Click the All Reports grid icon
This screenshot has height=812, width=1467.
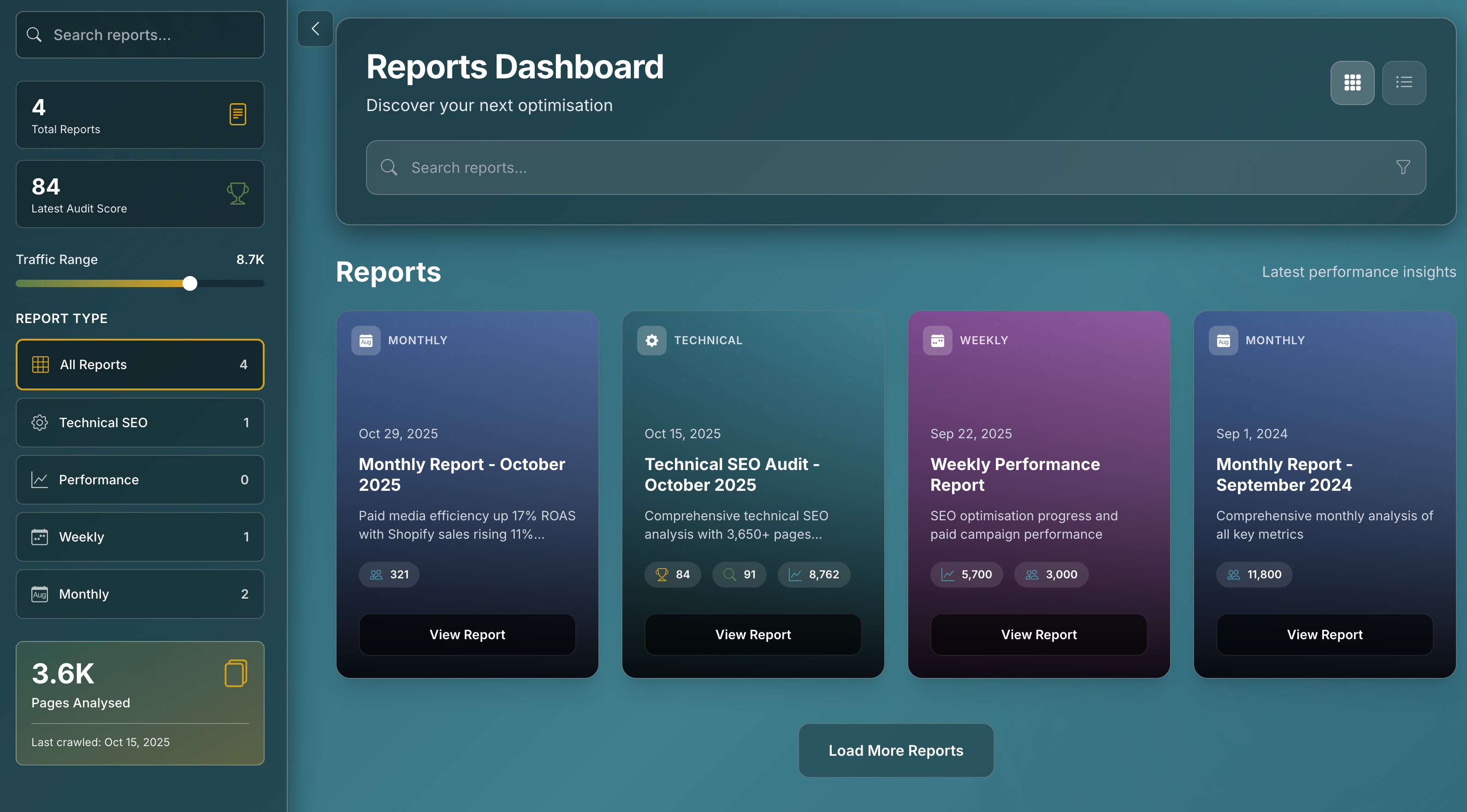click(x=41, y=365)
